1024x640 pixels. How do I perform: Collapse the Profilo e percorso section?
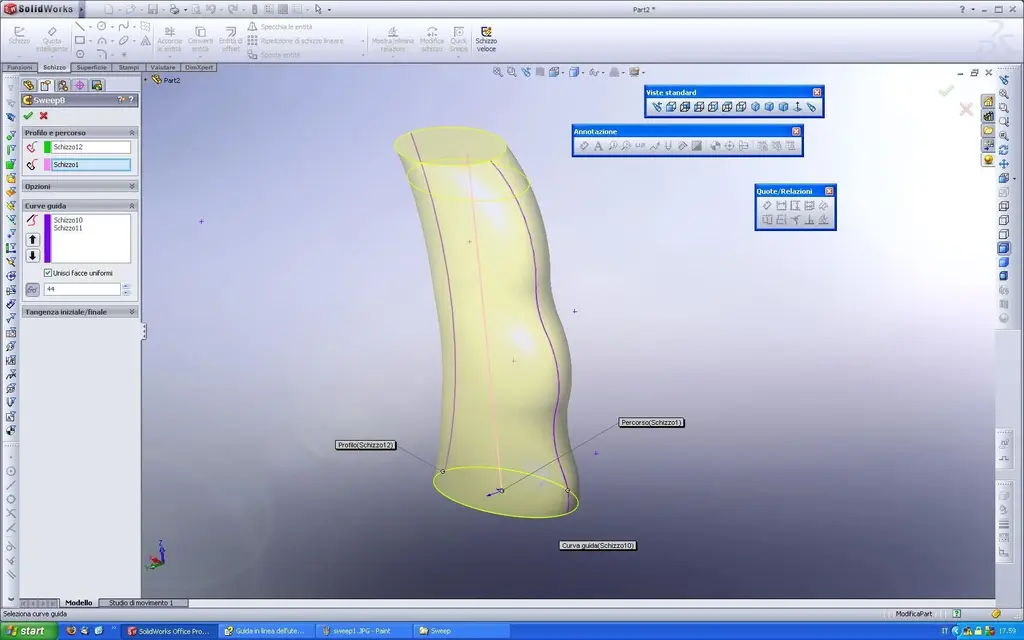point(131,132)
